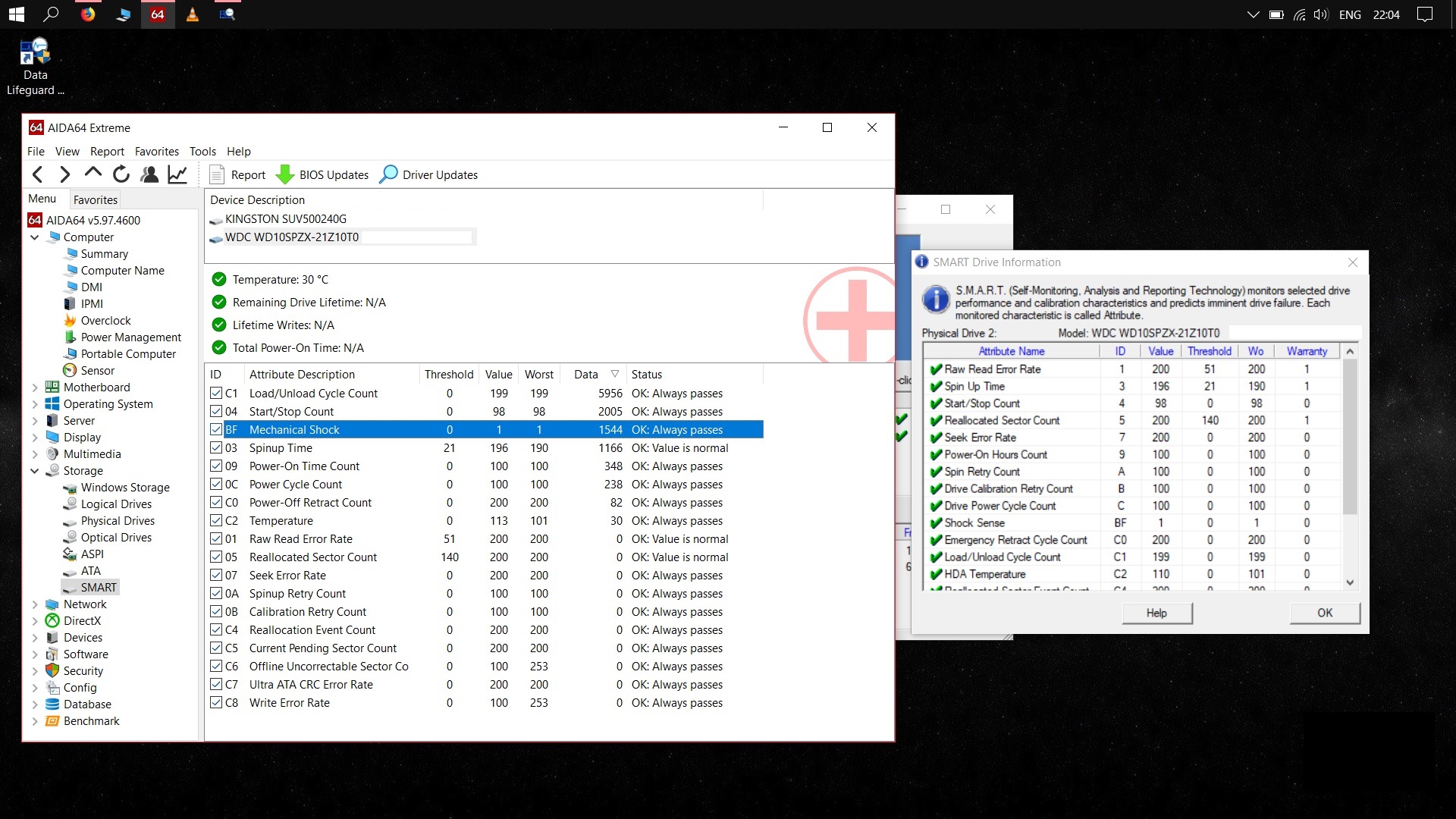This screenshot has width=1456, height=819.
Task: Open the notification center icon
Action: pos(1425,14)
